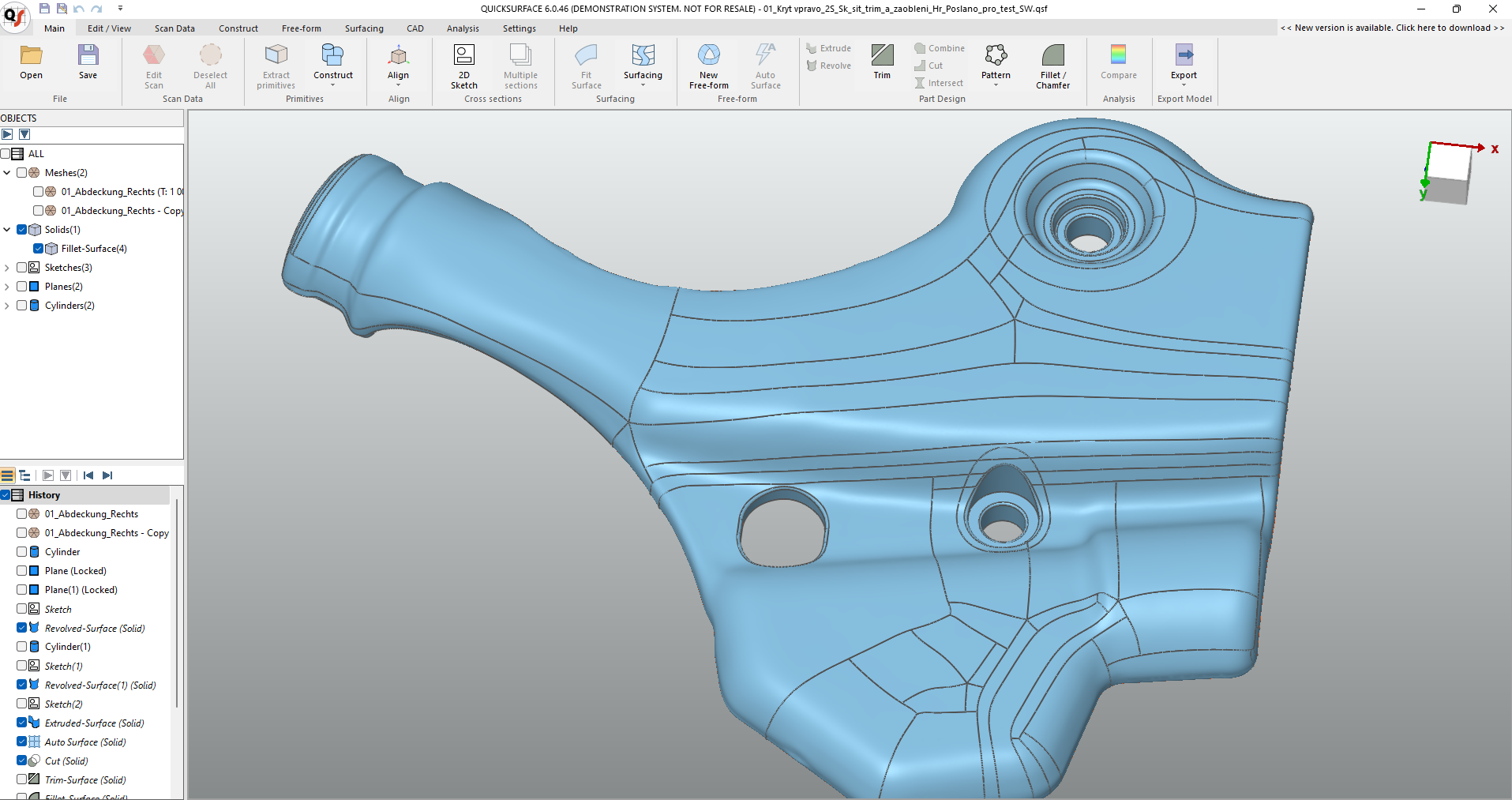Start a 2D Sketch cross section
This screenshot has width=1512, height=800.
tap(464, 67)
